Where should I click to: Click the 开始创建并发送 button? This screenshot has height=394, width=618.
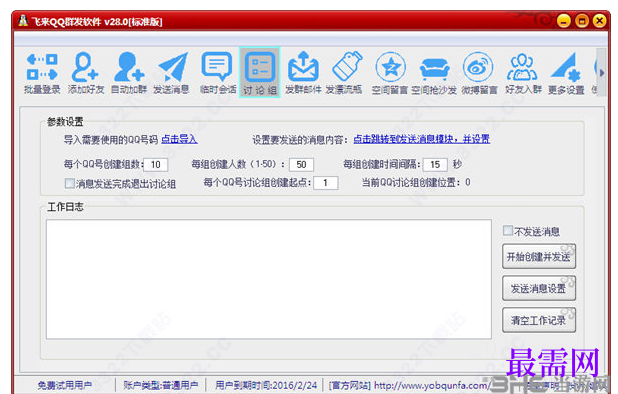click(539, 257)
